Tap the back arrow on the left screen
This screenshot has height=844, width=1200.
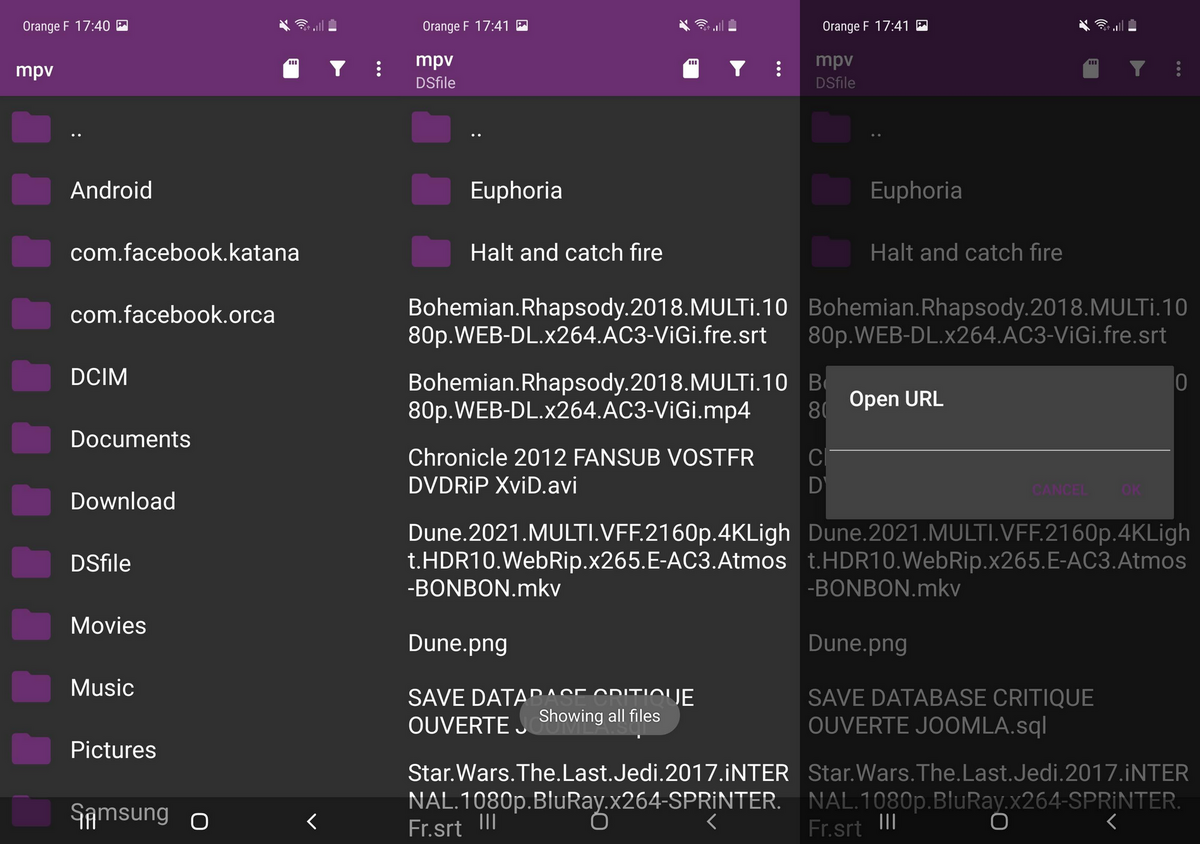click(311, 821)
